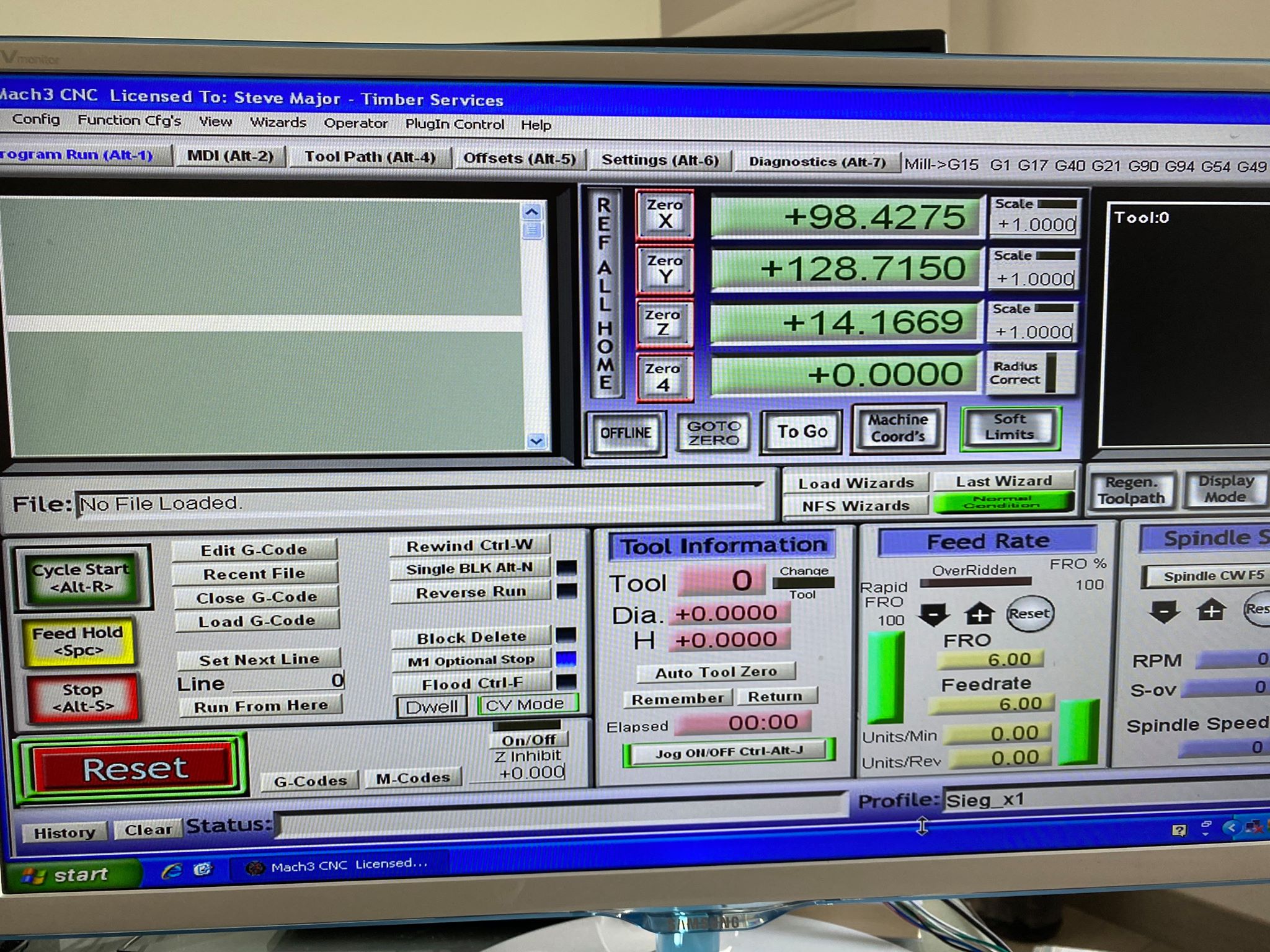
Task: Click the spindle speed increase plus icon
Action: point(1211,610)
